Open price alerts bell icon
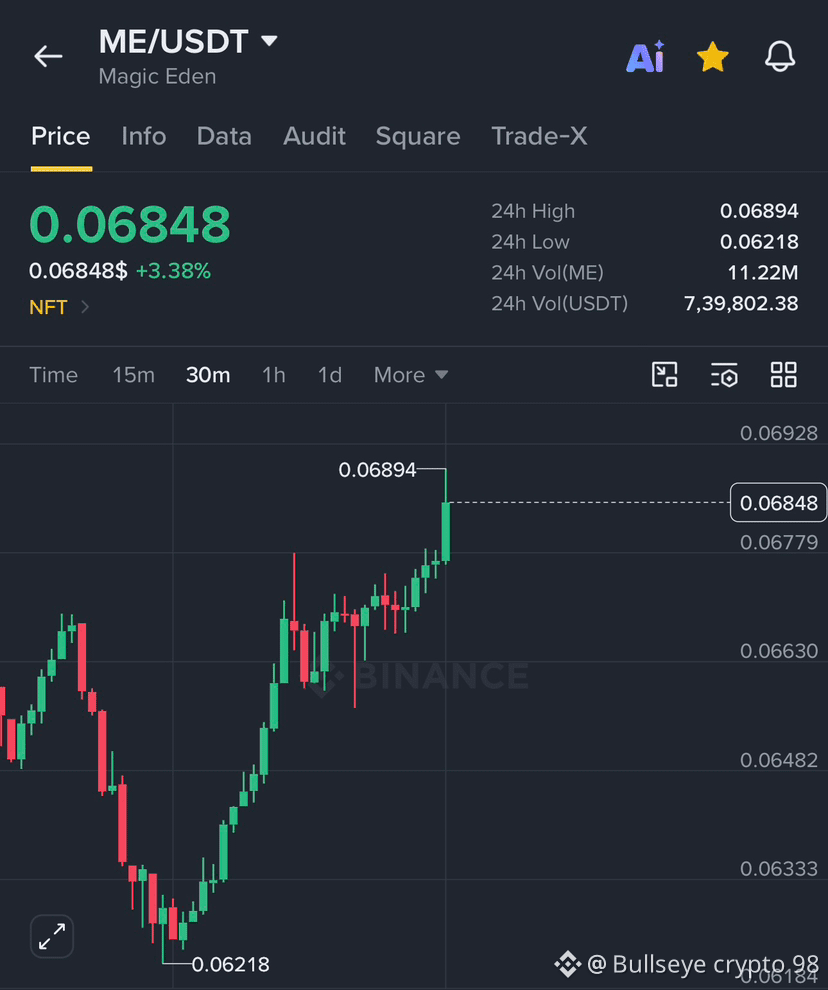 click(x=780, y=57)
